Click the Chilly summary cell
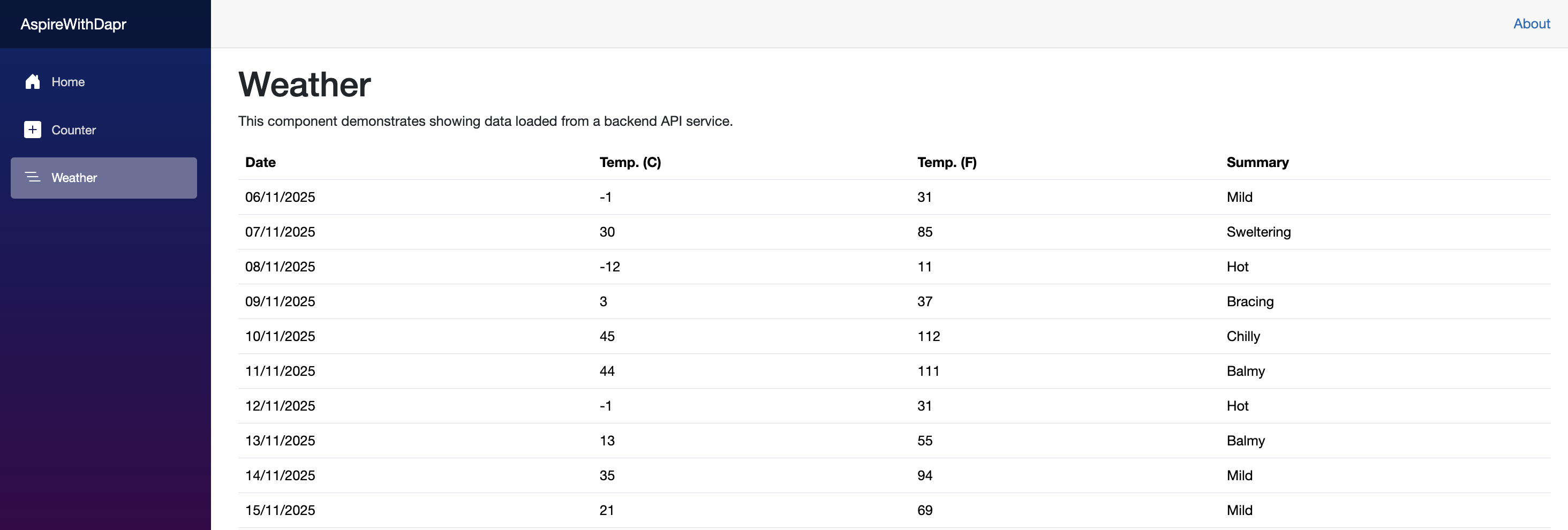The height and width of the screenshot is (530, 1568). [1243, 336]
